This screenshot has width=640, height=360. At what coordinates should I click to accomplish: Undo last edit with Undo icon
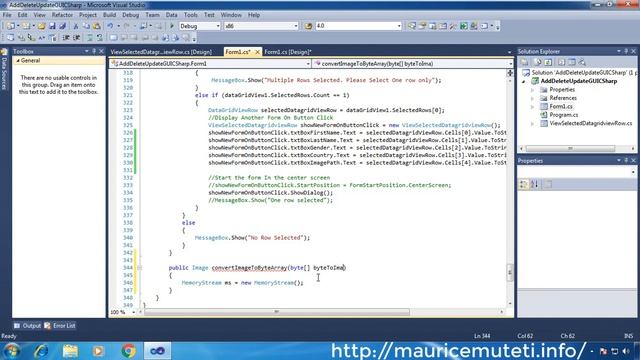110,26
